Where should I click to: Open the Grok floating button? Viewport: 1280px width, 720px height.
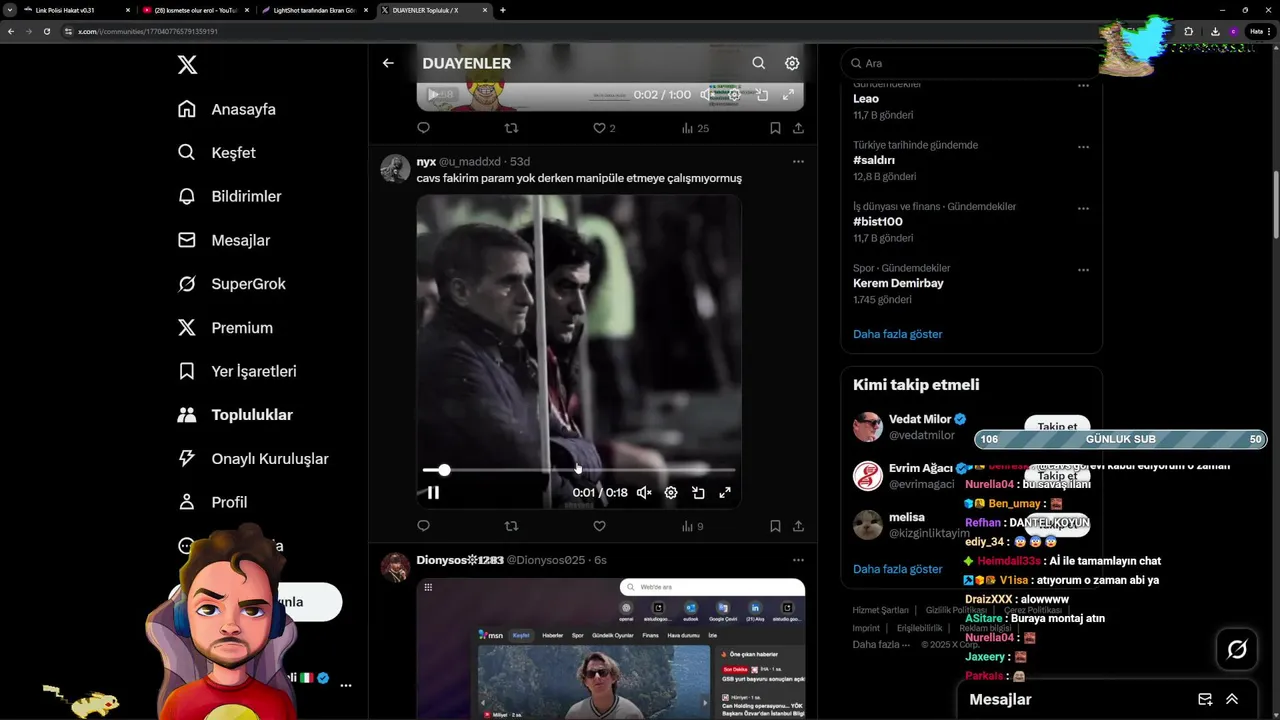[x=1237, y=650]
